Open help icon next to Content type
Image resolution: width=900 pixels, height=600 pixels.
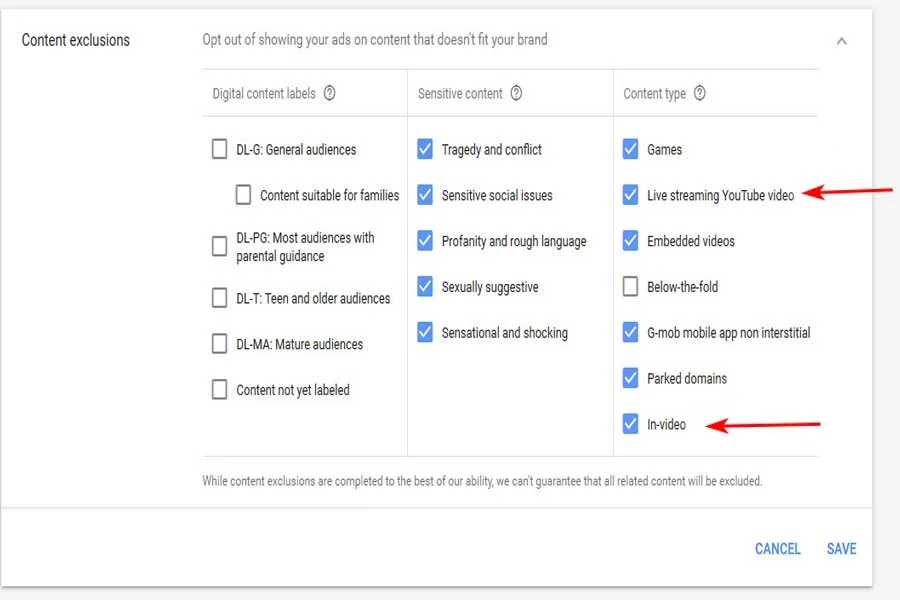pos(699,94)
